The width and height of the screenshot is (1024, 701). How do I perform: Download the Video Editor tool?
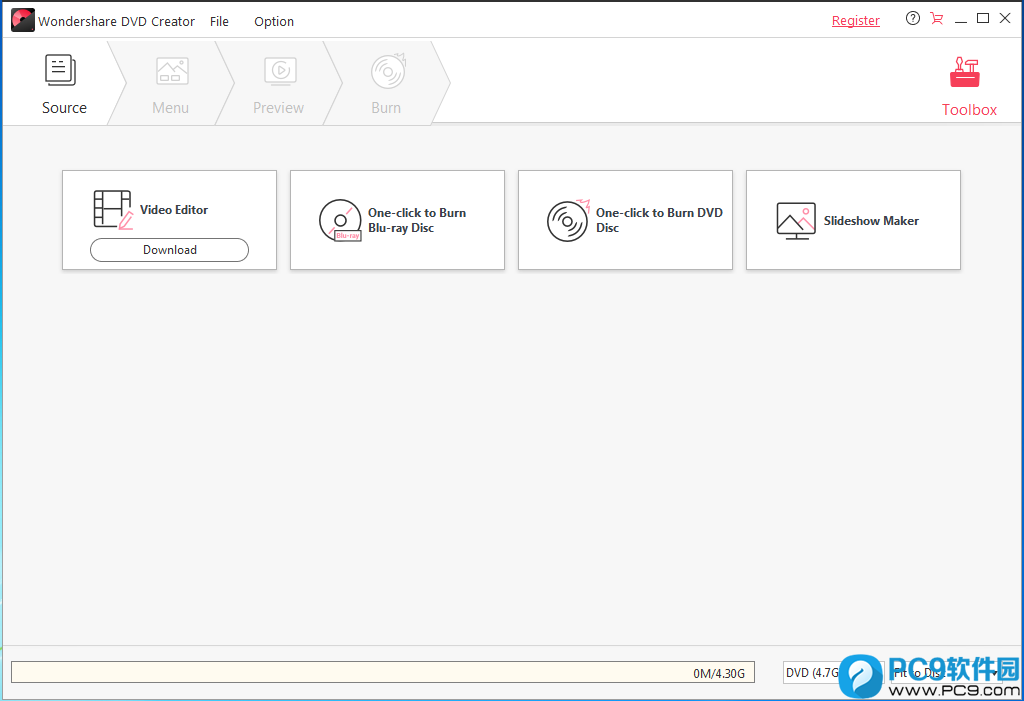pos(169,250)
